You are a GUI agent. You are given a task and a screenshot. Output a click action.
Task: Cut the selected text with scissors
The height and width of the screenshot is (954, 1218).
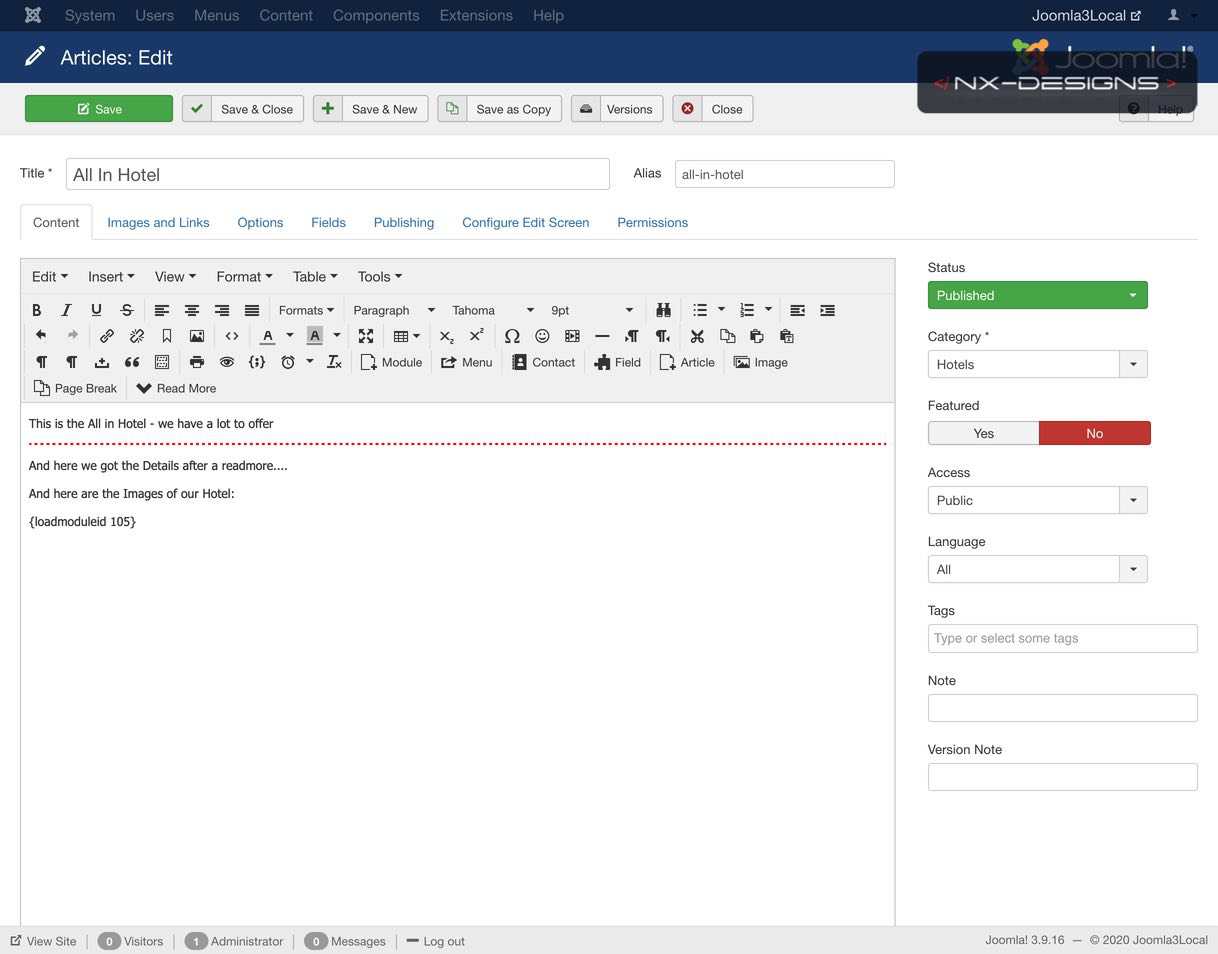697,336
